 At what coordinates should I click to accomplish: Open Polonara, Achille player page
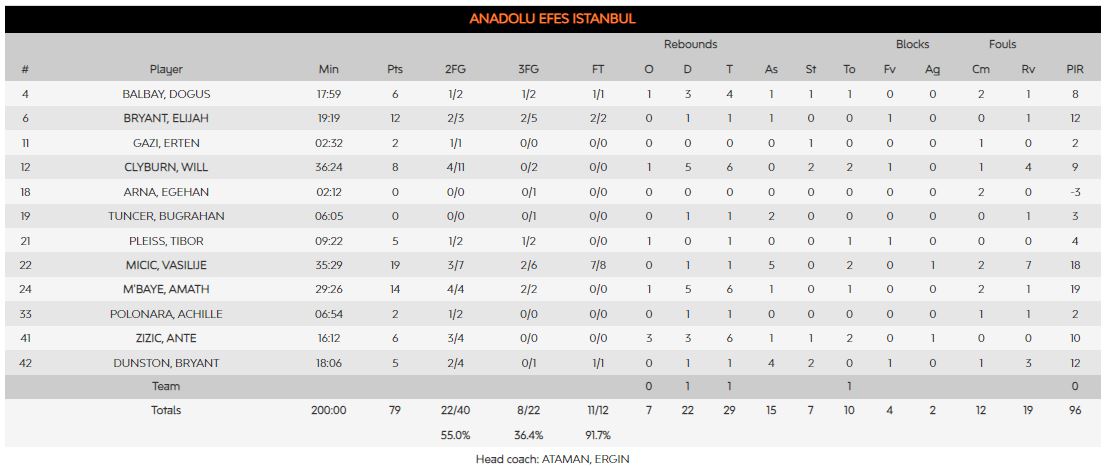(x=166, y=314)
